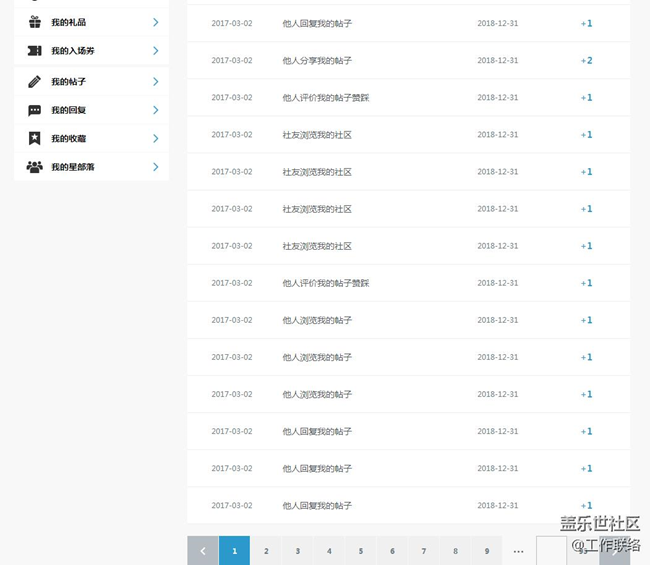Open the 我的礼品 sidebar label

[68, 22]
